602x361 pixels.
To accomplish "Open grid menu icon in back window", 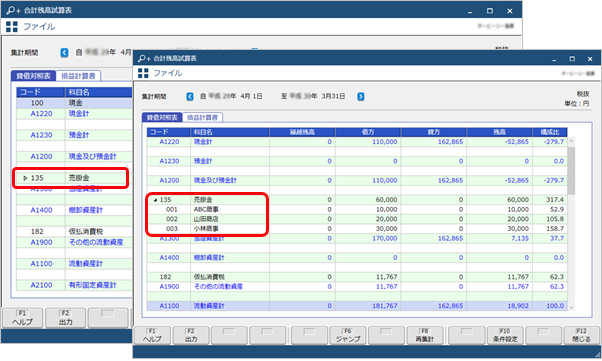I will (12, 26).
